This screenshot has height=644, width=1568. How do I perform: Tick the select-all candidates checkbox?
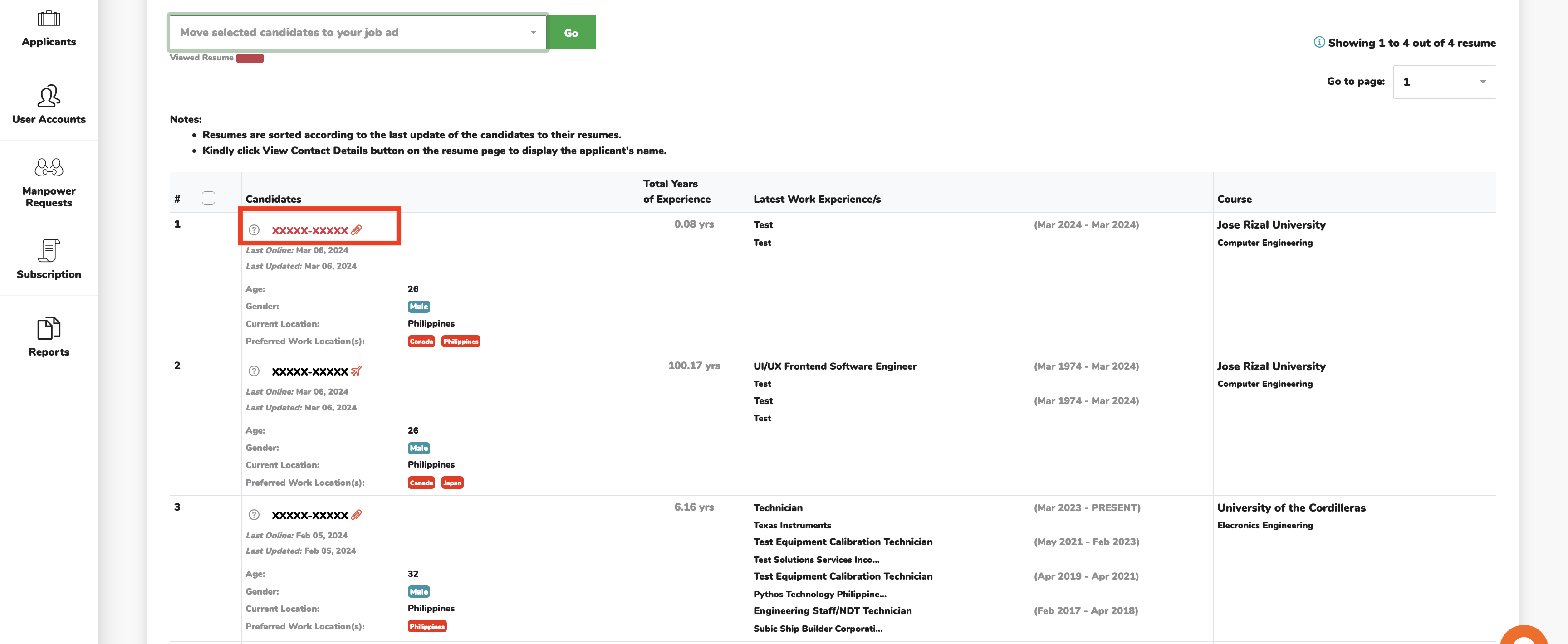208,198
